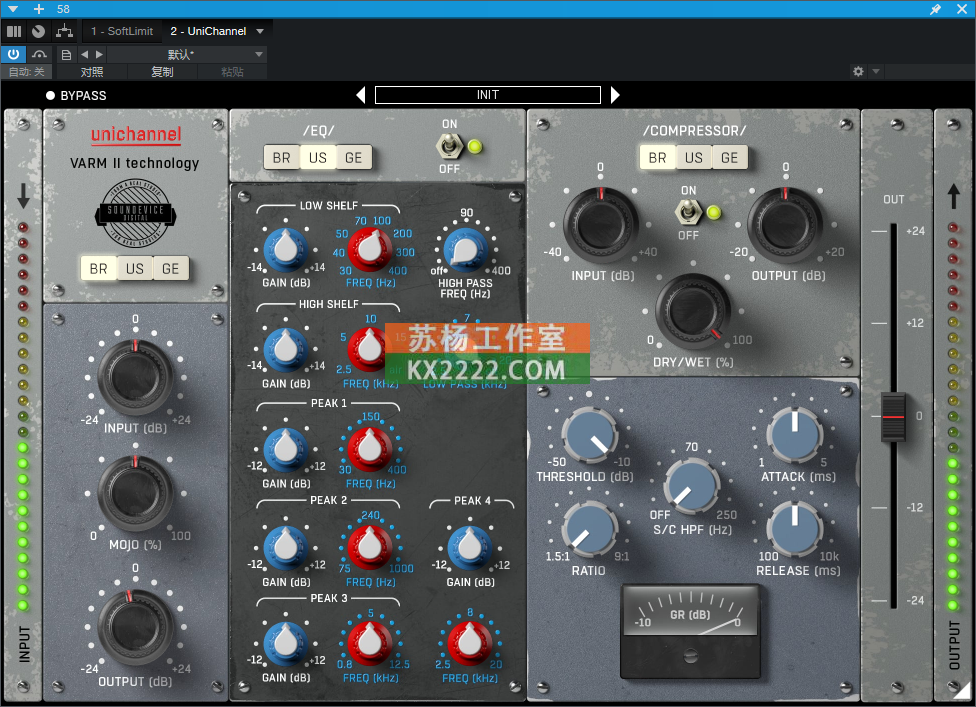
Task: Open the preset file icon
Action: point(66,55)
